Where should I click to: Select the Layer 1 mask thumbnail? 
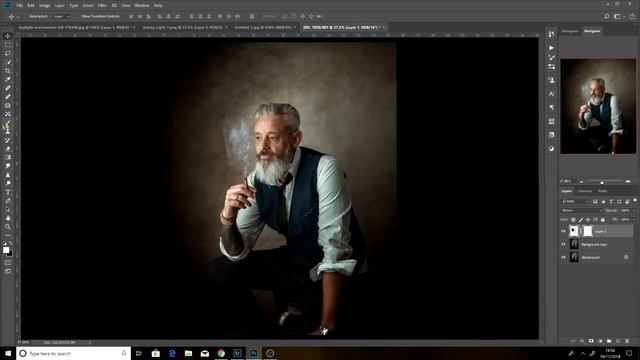587,231
